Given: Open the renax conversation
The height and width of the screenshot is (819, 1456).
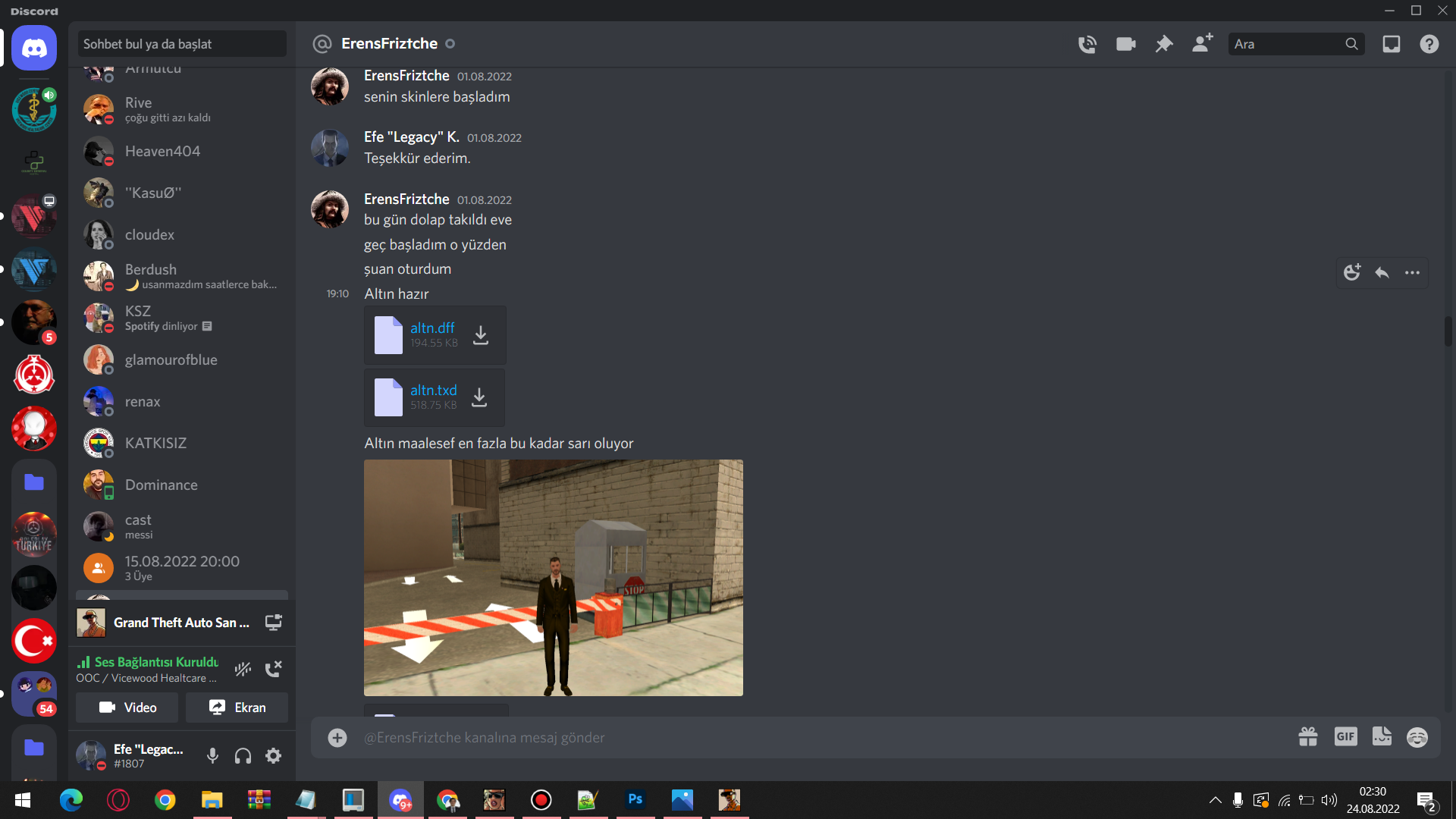Looking at the screenshot, I should point(182,401).
